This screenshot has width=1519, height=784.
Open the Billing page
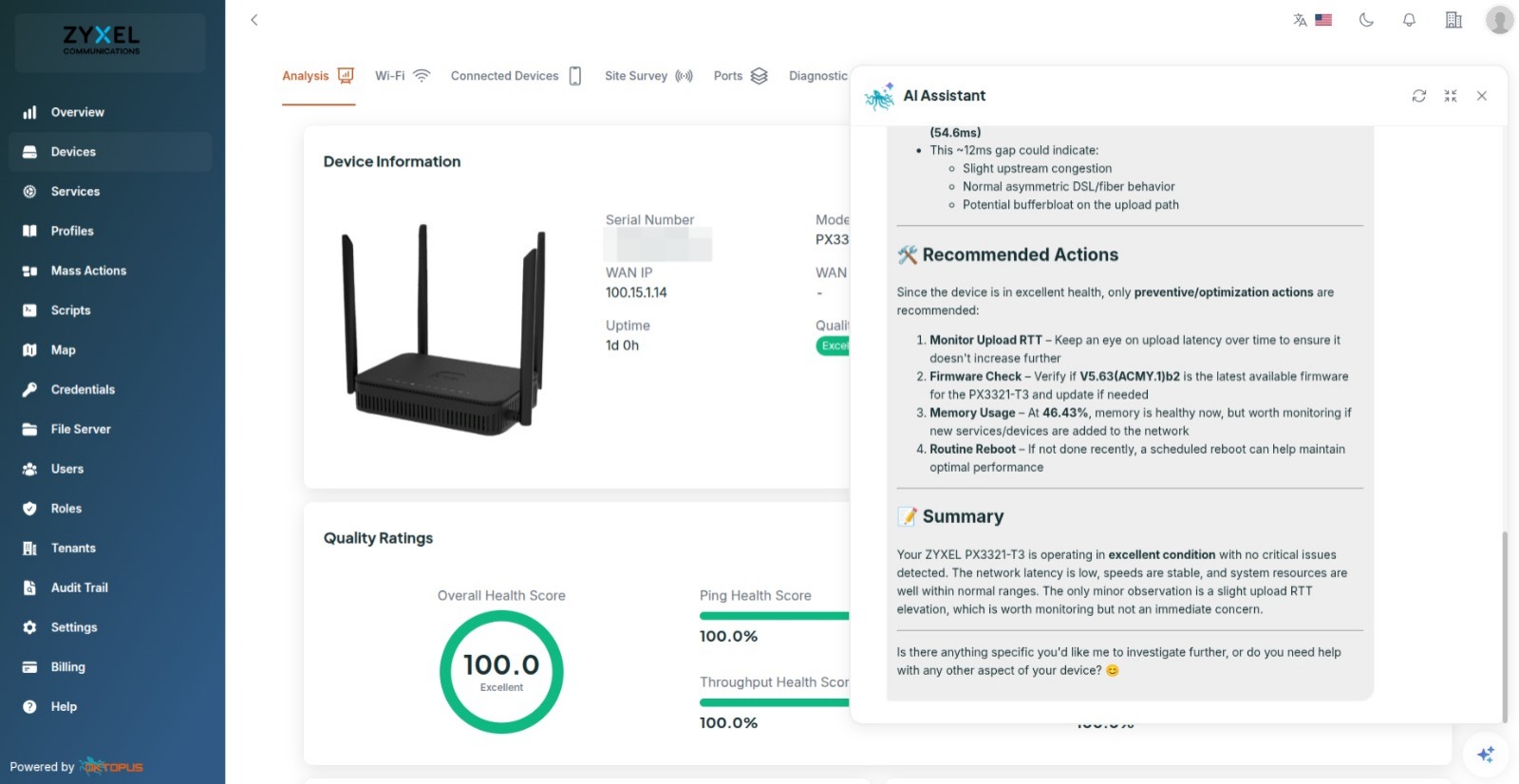(x=110, y=667)
